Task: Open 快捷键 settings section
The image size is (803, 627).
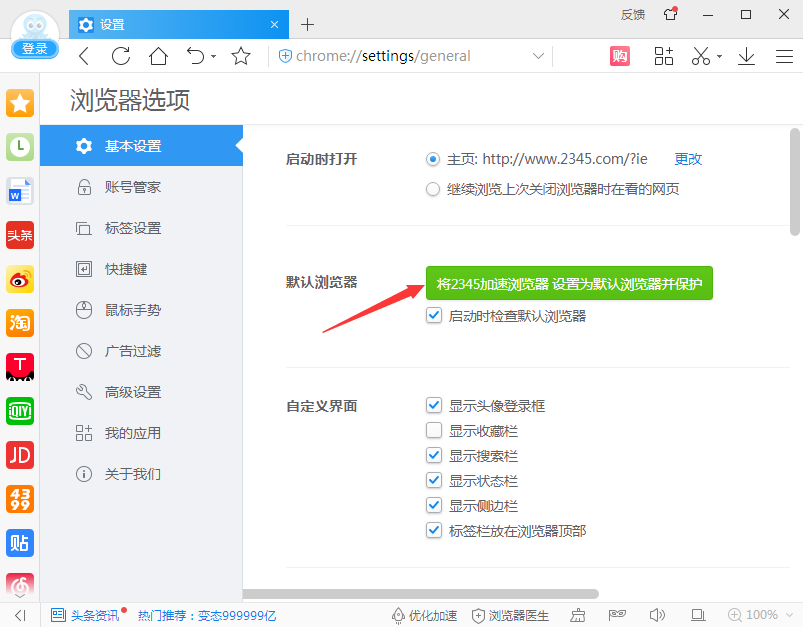Action: point(141,269)
